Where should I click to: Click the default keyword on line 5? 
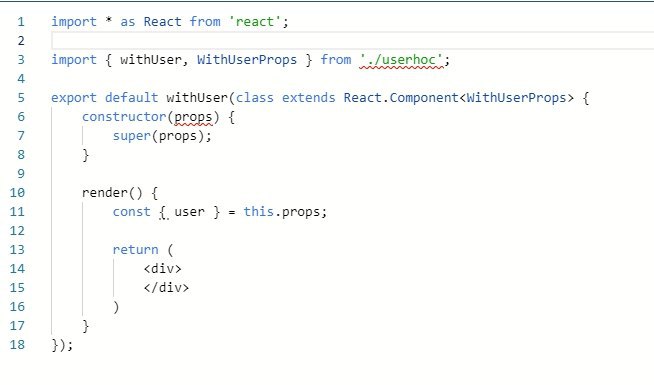[131, 98]
